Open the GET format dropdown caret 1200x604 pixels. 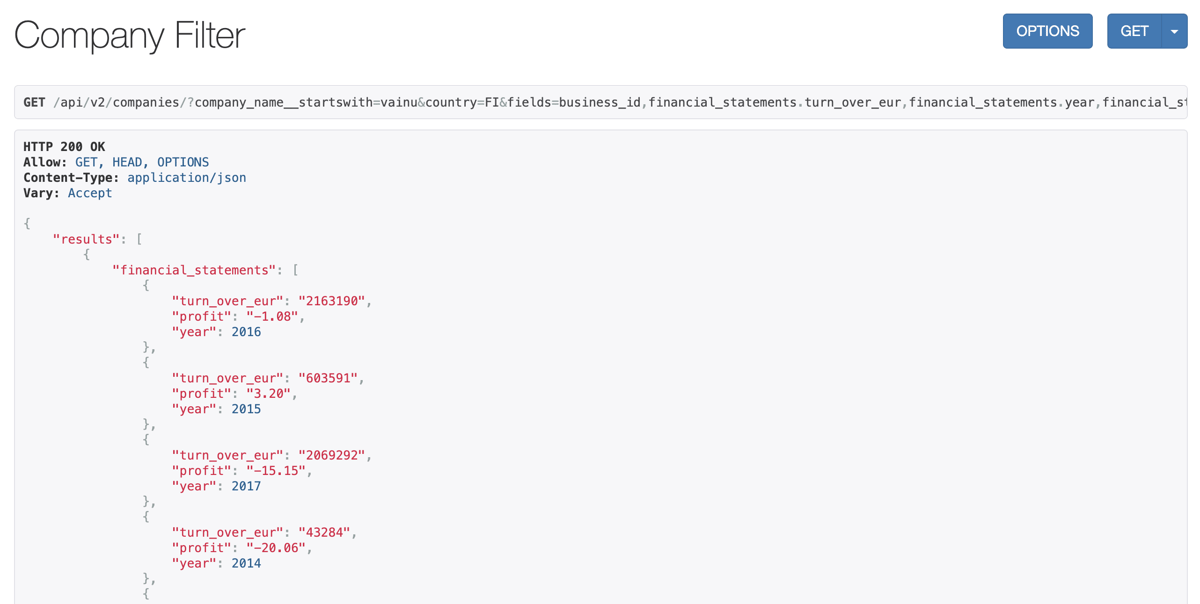pos(1174,31)
